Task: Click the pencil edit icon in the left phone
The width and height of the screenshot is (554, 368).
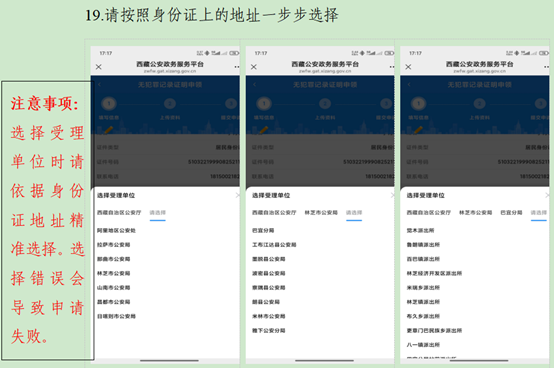Action: click(x=108, y=130)
